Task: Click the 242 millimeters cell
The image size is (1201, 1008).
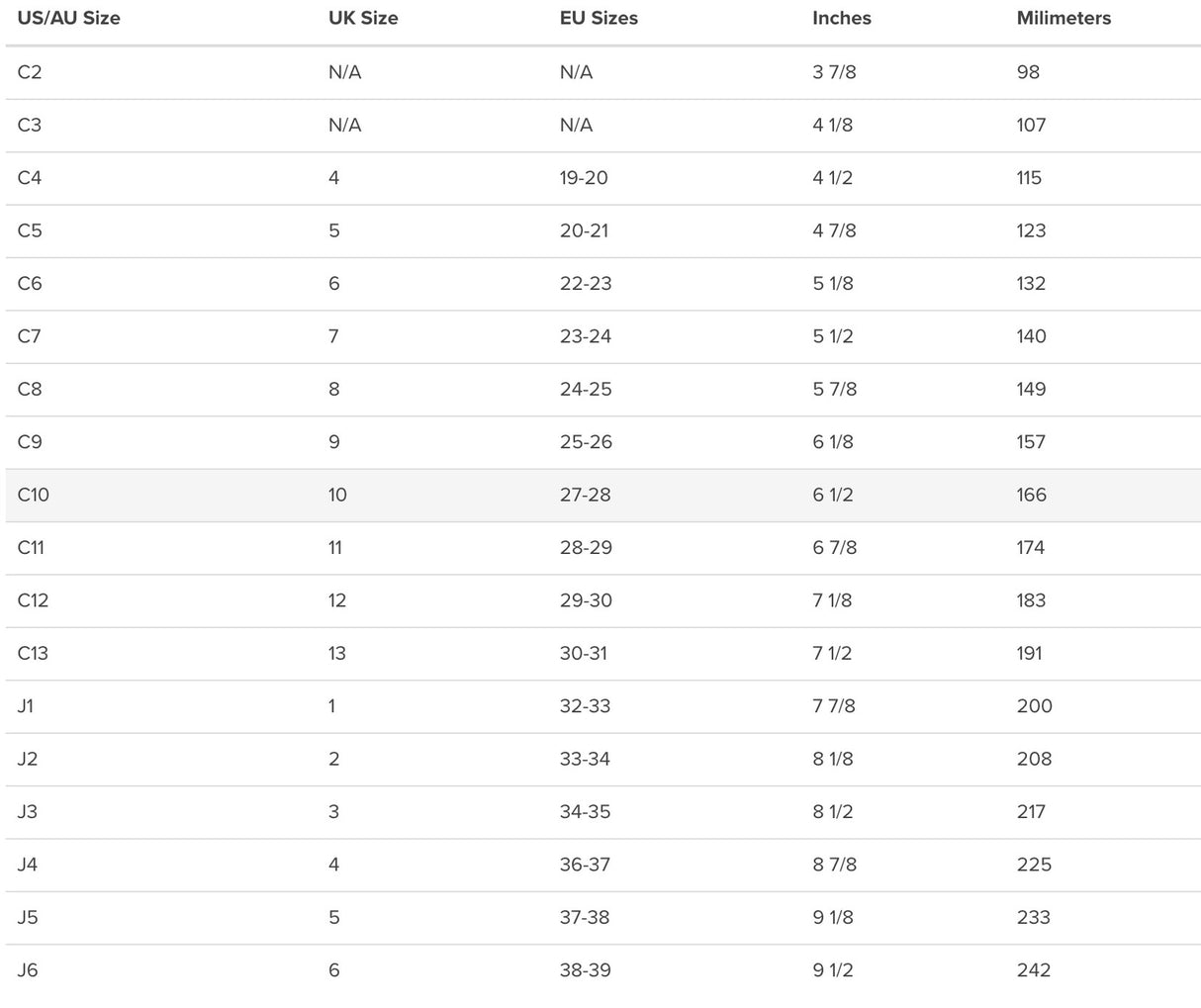Action: 1033,970
